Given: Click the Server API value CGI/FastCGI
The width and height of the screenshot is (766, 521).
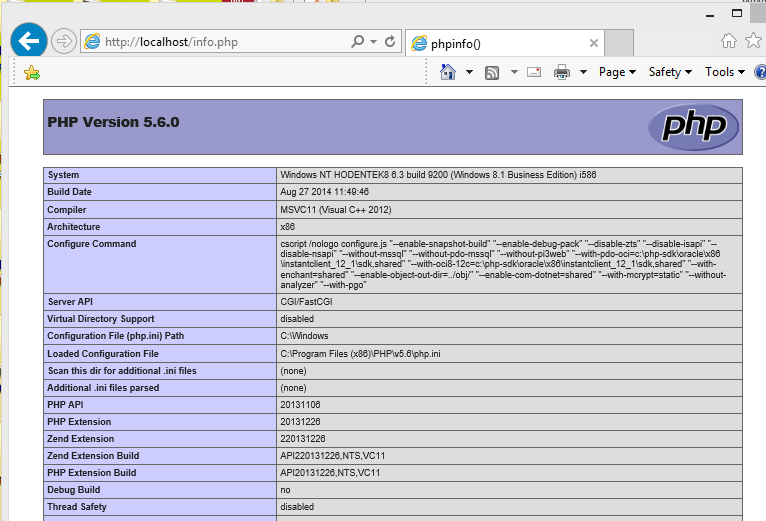Looking at the screenshot, I should (x=306, y=302).
